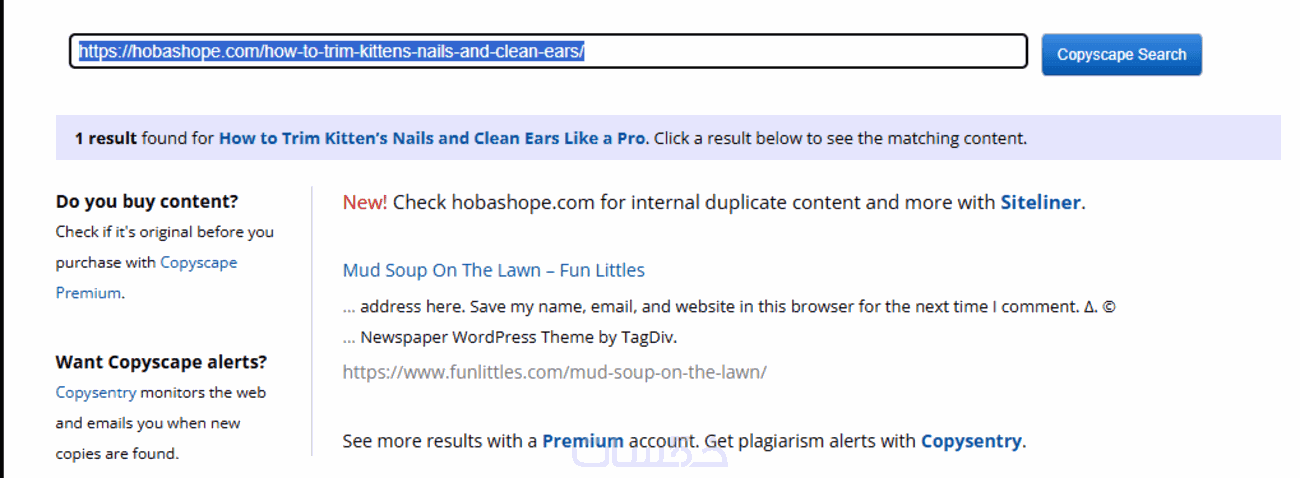Click the bold Copysentry link at the bottom
The height and width of the screenshot is (478, 1300).
pos(970,441)
